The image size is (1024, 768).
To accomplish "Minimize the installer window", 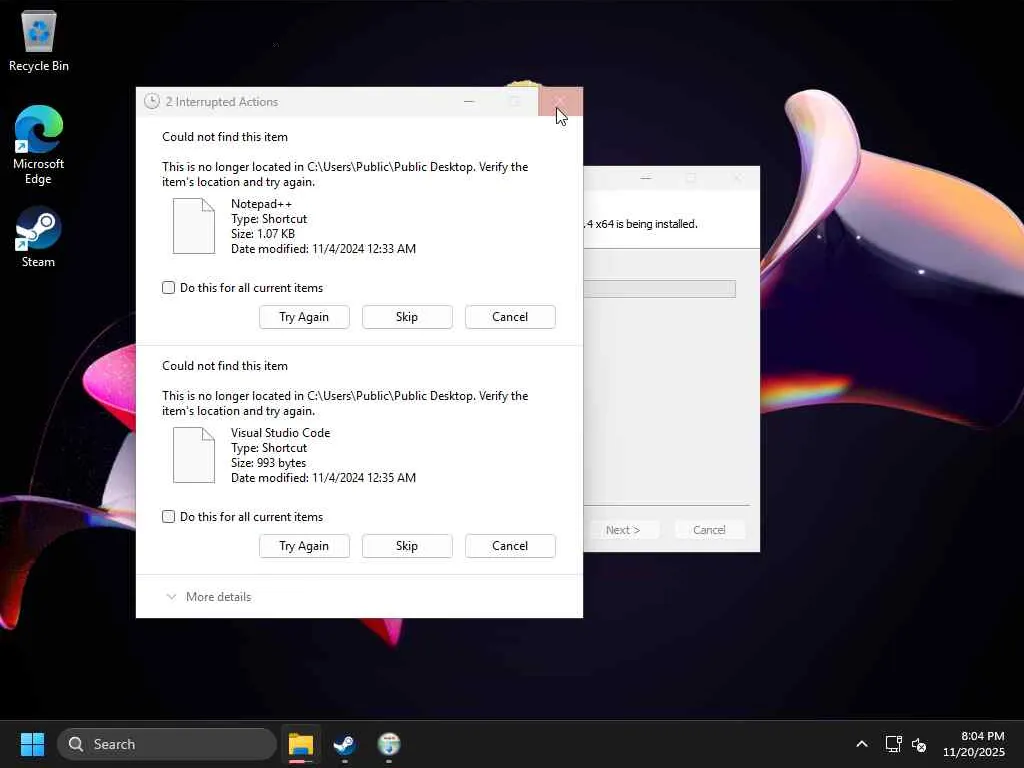I will coord(646,178).
